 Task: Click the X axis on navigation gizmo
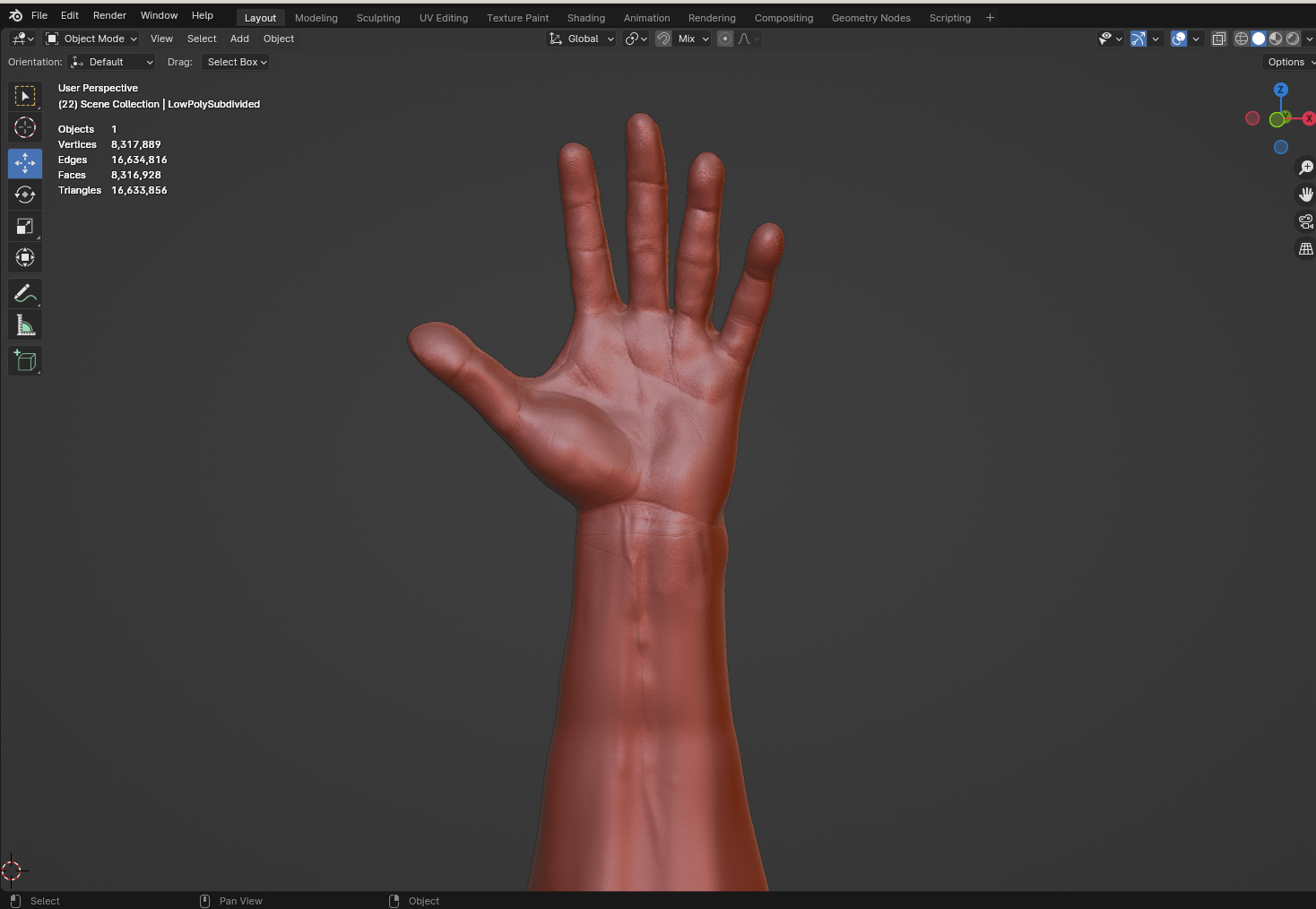point(1309,118)
